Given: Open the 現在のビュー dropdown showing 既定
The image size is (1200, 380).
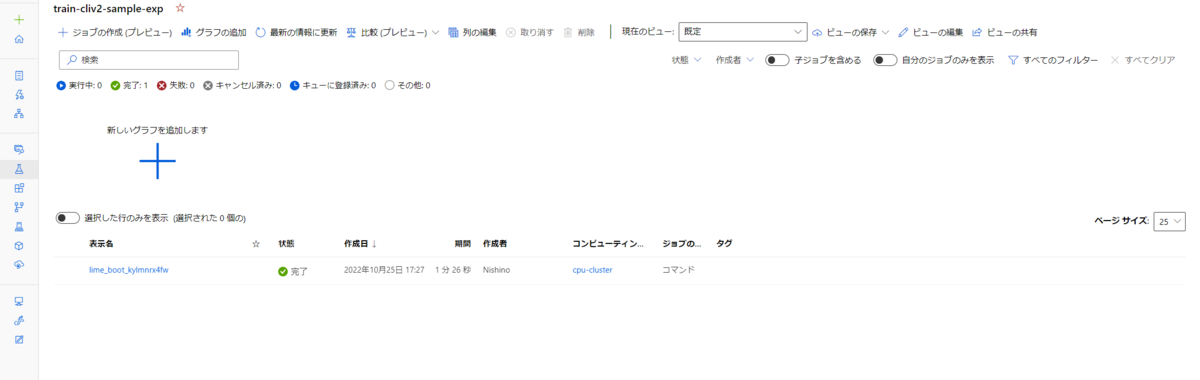Looking at the screenshot, I should click(742, 32).
